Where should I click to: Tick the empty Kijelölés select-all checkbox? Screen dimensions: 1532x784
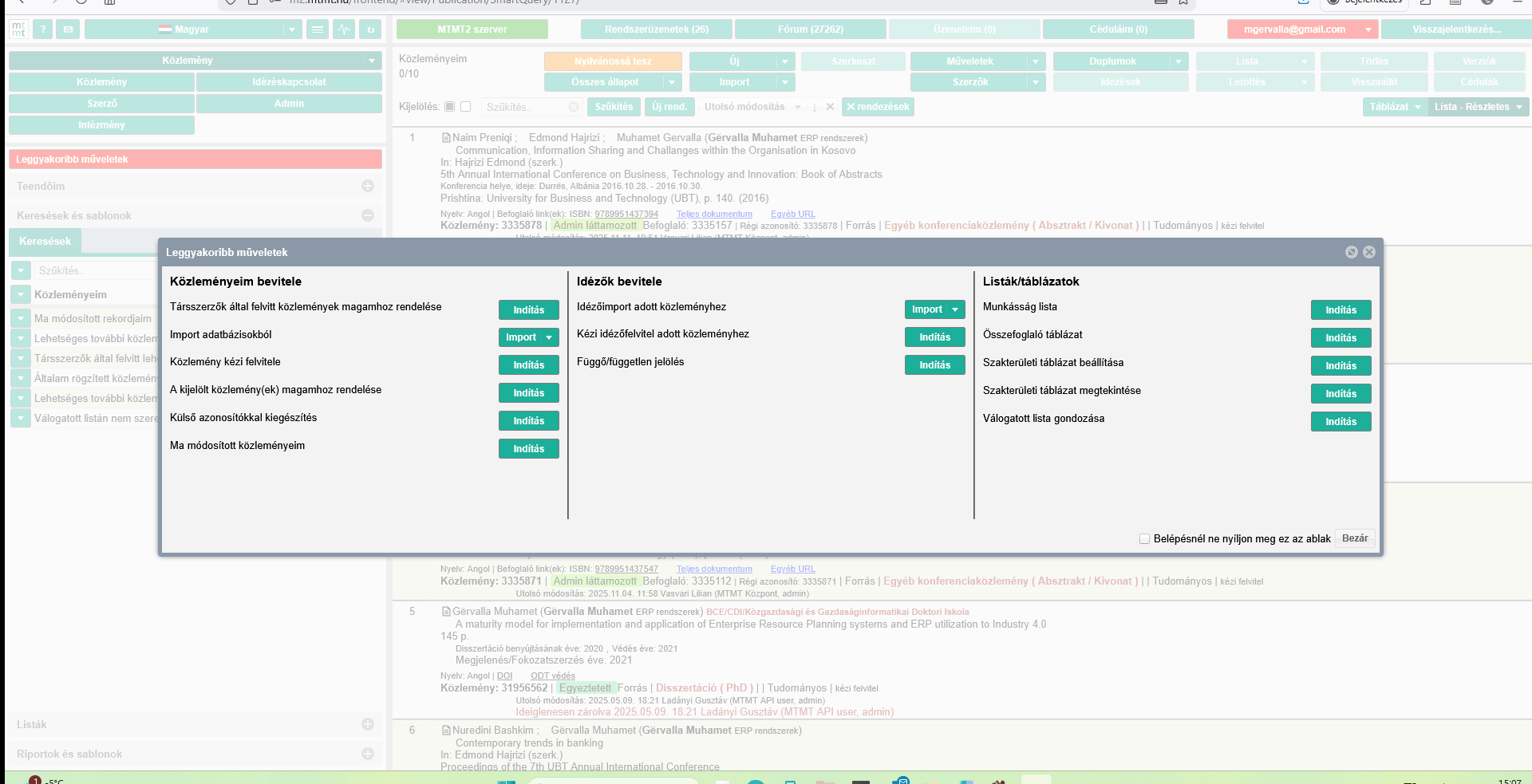coord(466,107)
